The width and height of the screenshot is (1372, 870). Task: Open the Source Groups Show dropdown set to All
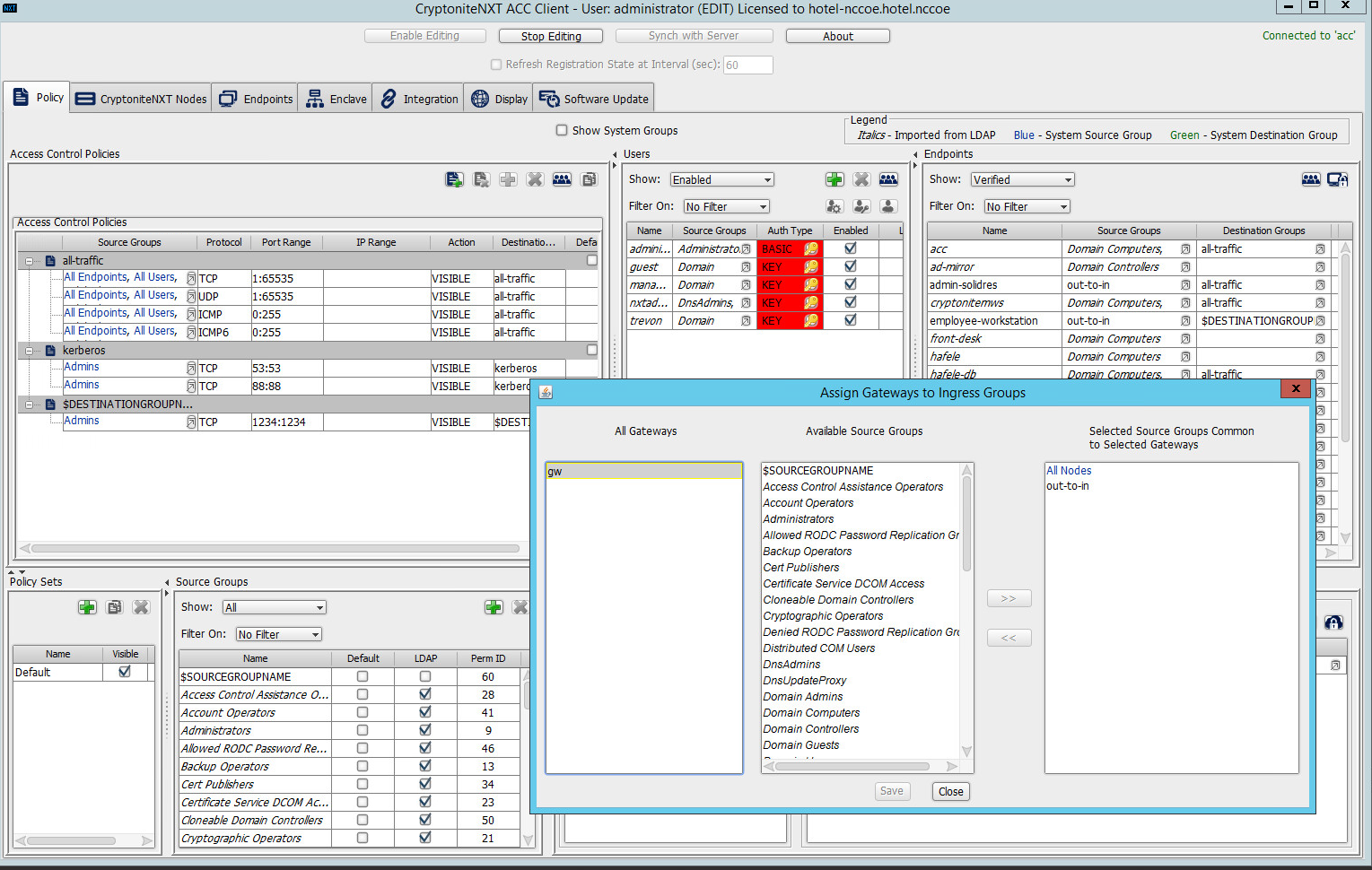[275, 607]
